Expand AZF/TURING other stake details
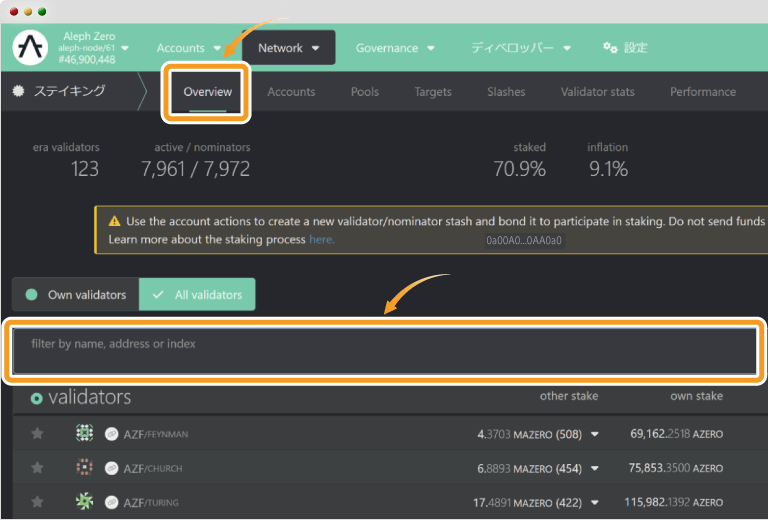 595,502
